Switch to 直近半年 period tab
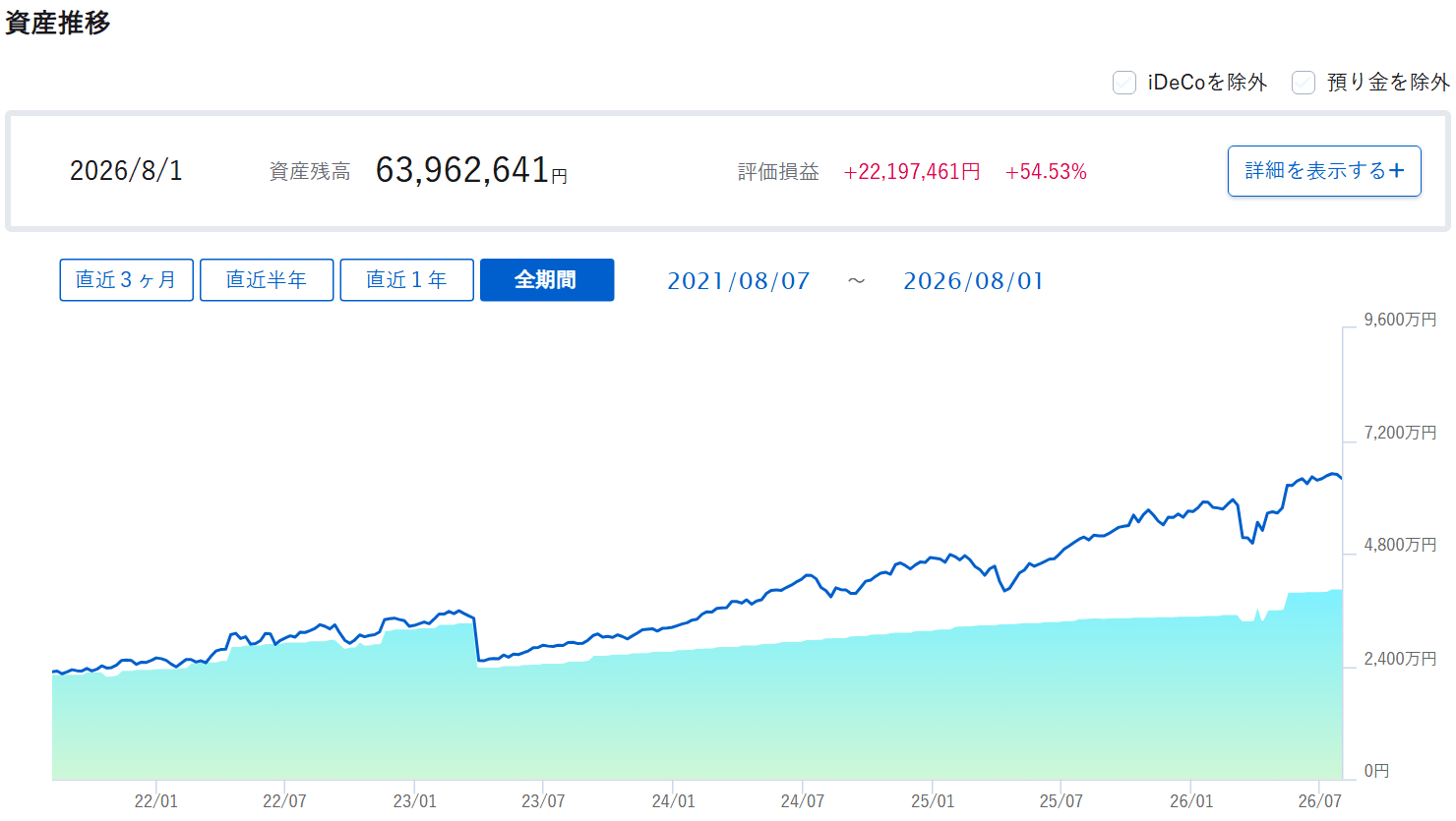 [x=267, y=280]
